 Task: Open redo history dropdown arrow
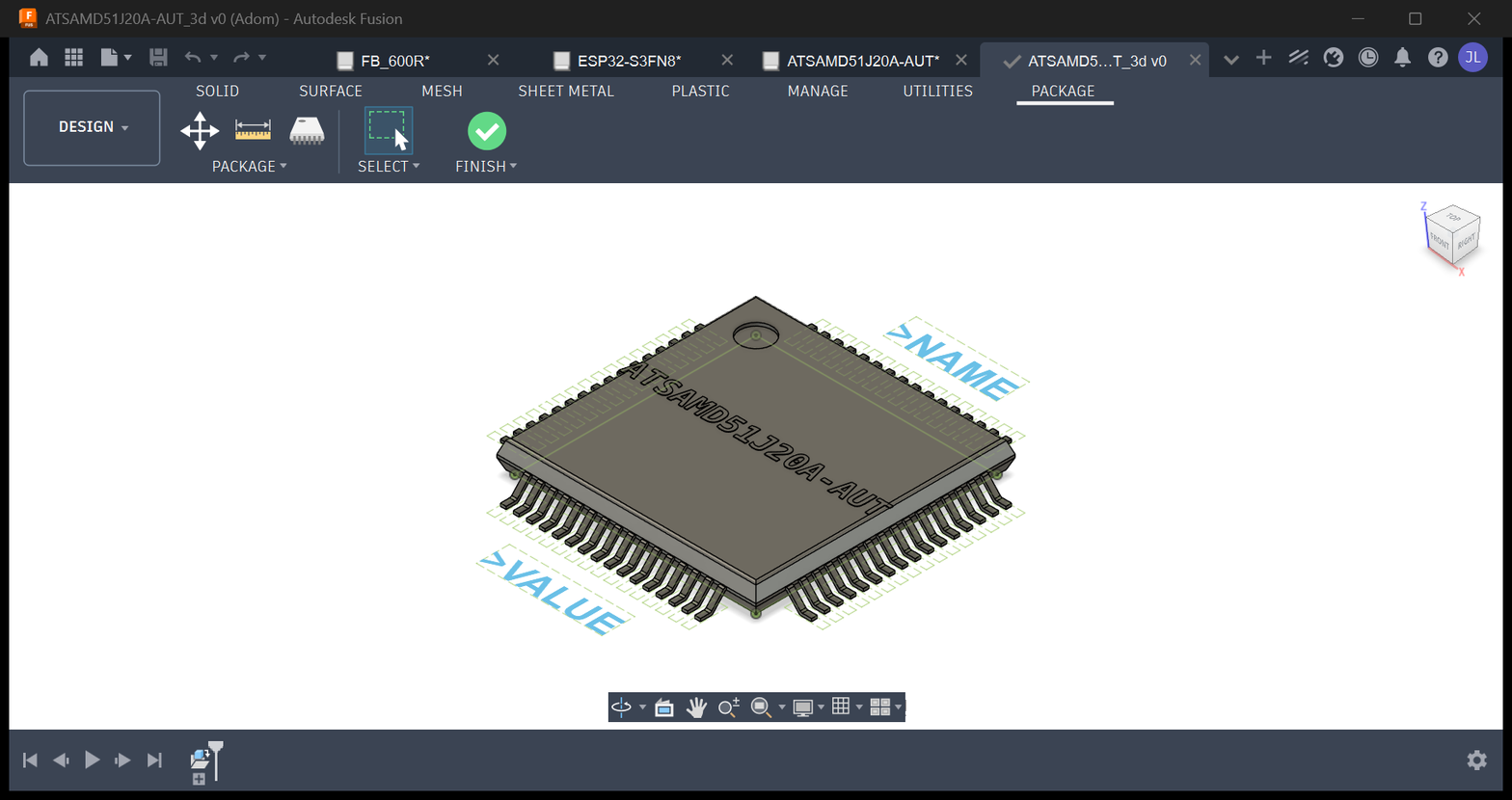(262, 59)
